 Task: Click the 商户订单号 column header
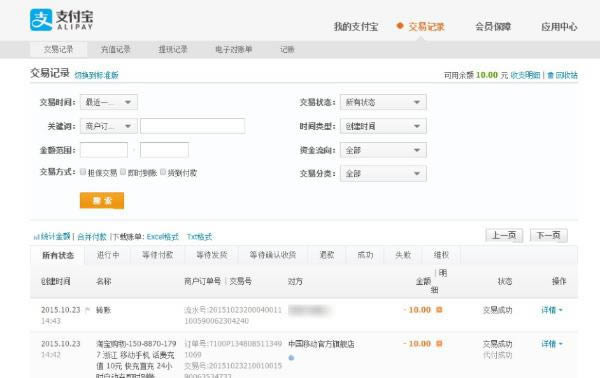coord(202,281)
